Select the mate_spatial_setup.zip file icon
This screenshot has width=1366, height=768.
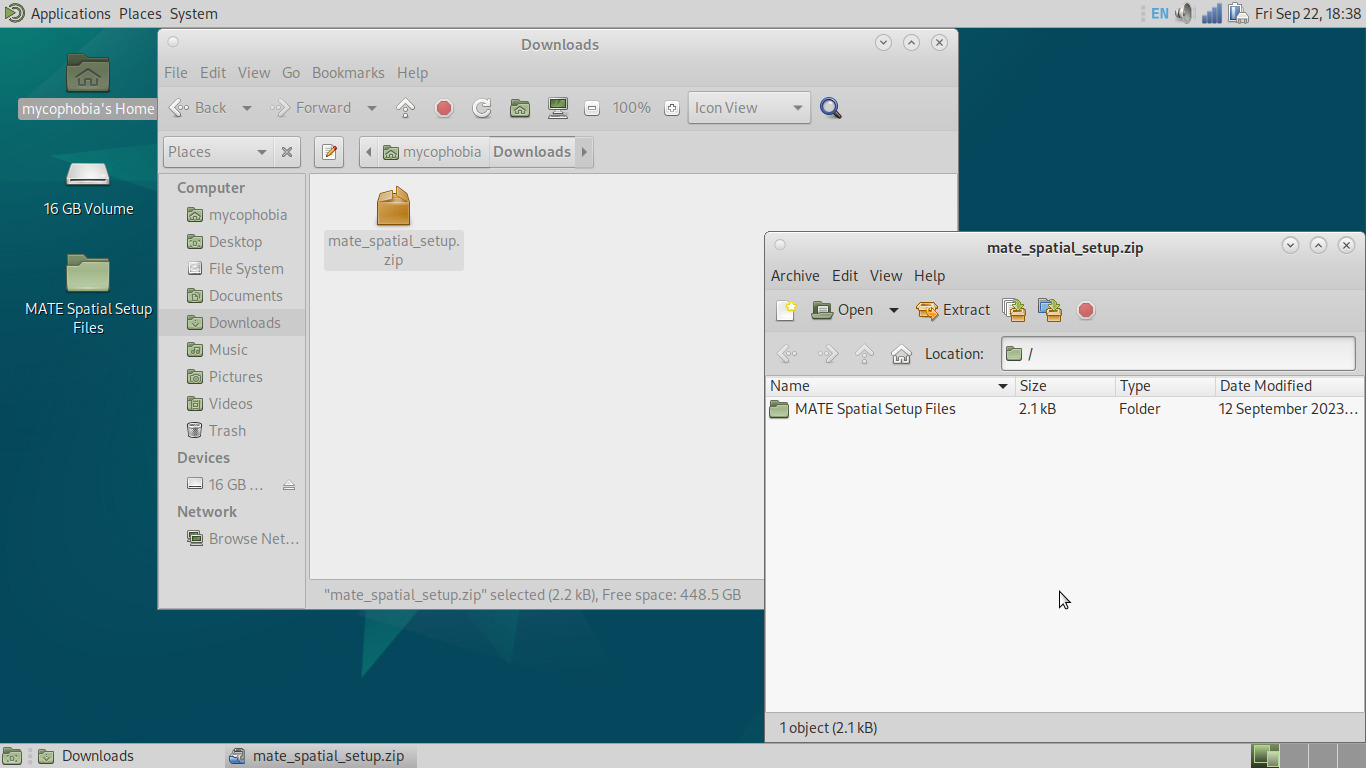click(x=393, y=207)
